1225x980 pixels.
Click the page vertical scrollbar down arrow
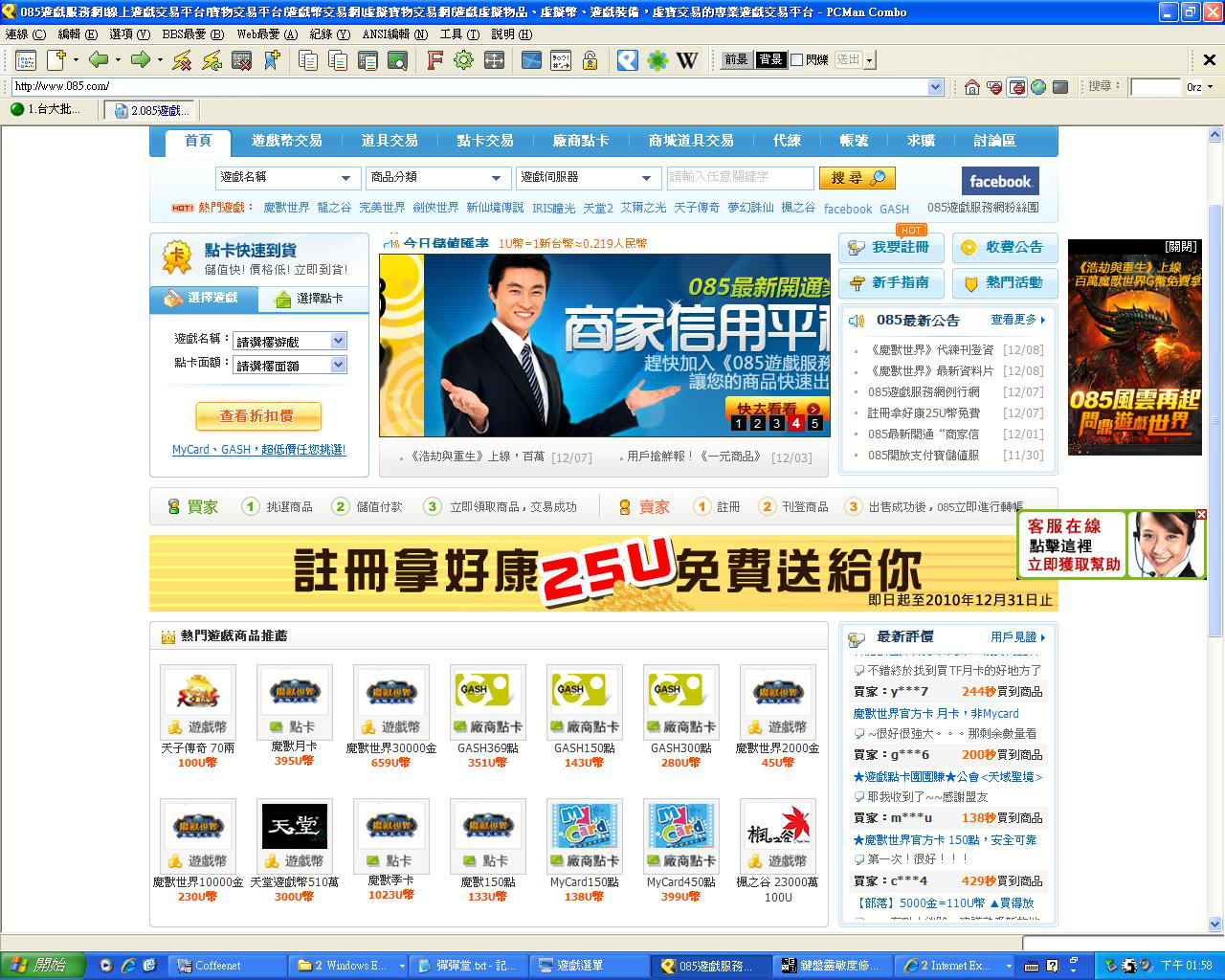[1215, 924]
